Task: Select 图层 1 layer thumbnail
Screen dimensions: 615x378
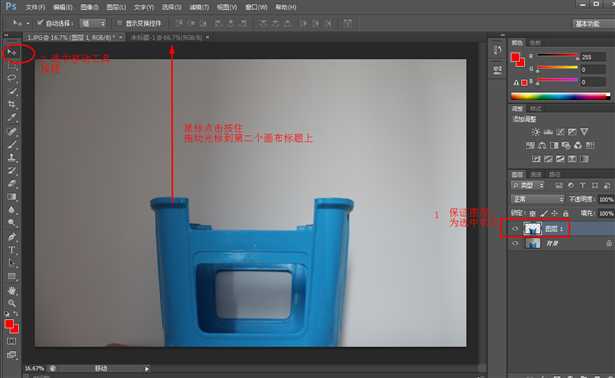Action: (532, 229)
